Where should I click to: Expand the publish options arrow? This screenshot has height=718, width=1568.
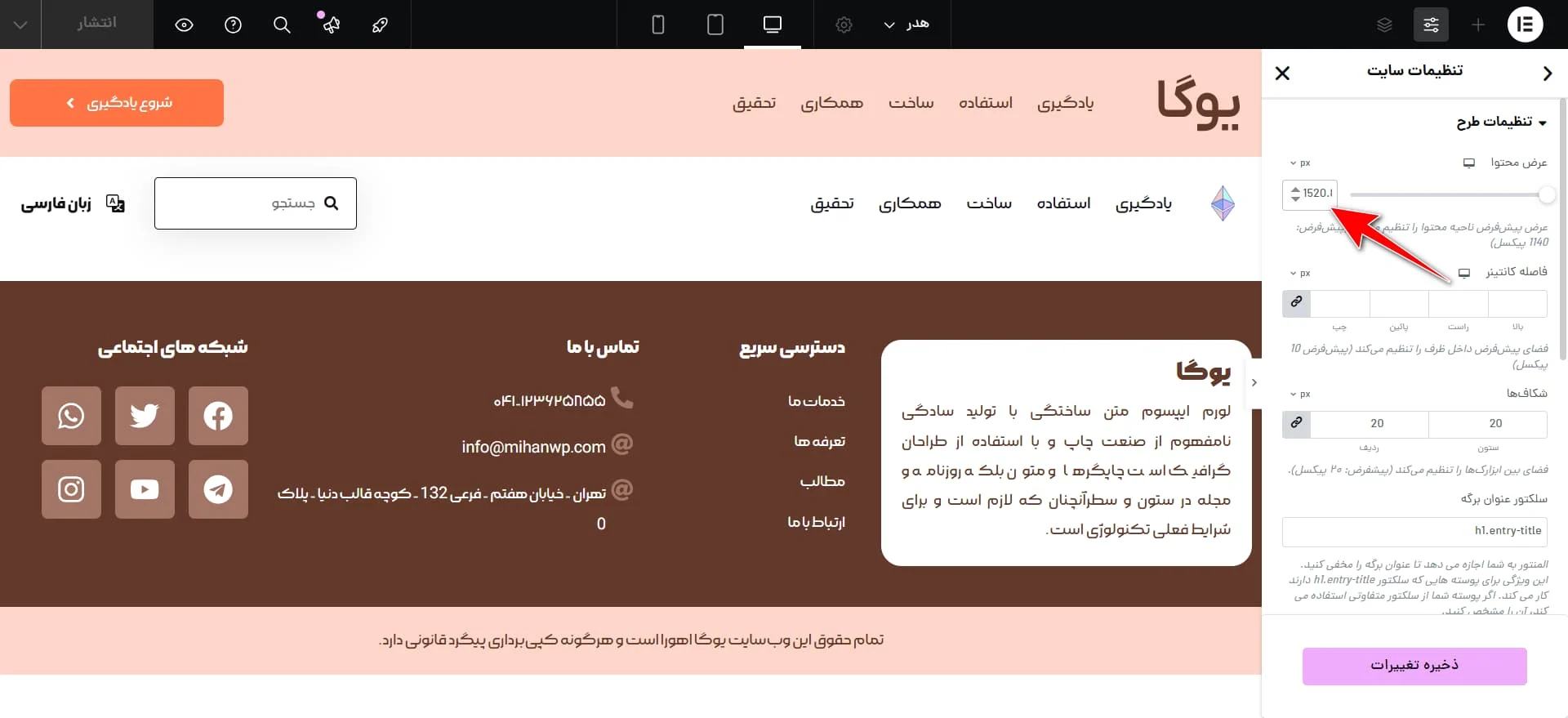pyautogui.click(x=20, y=25)
